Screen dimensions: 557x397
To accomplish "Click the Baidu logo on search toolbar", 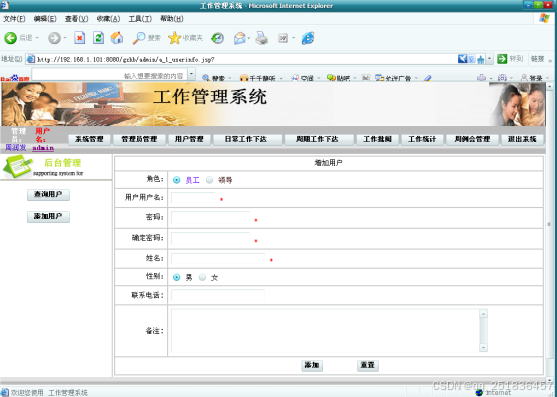I will (x=14, y=78).
